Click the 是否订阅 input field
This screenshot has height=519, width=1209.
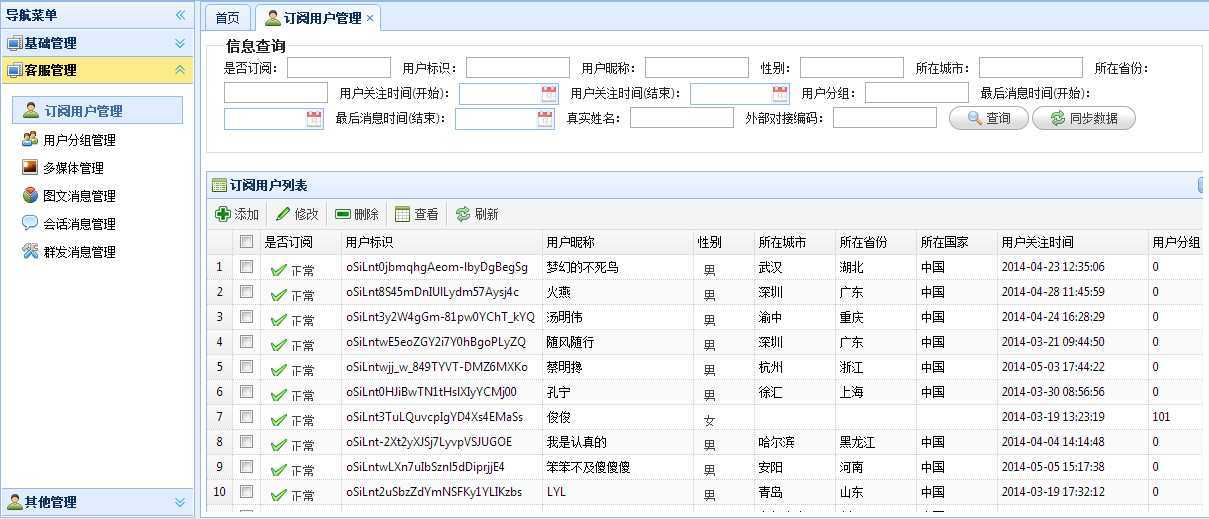pyautogui.click(x=338, y=68)
